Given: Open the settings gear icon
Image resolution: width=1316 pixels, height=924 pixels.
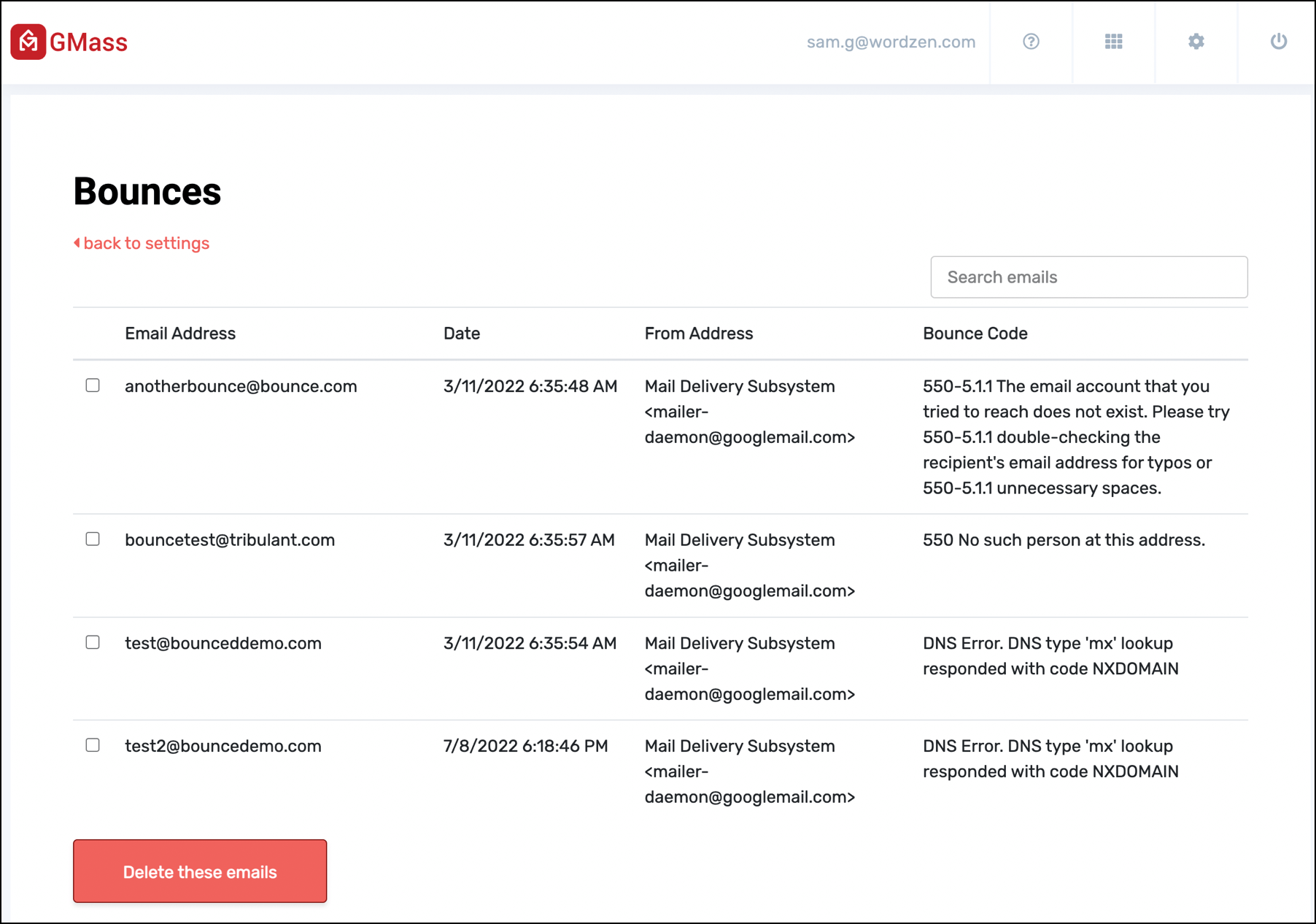Looking at the screenshot, I should [1196, 42].
